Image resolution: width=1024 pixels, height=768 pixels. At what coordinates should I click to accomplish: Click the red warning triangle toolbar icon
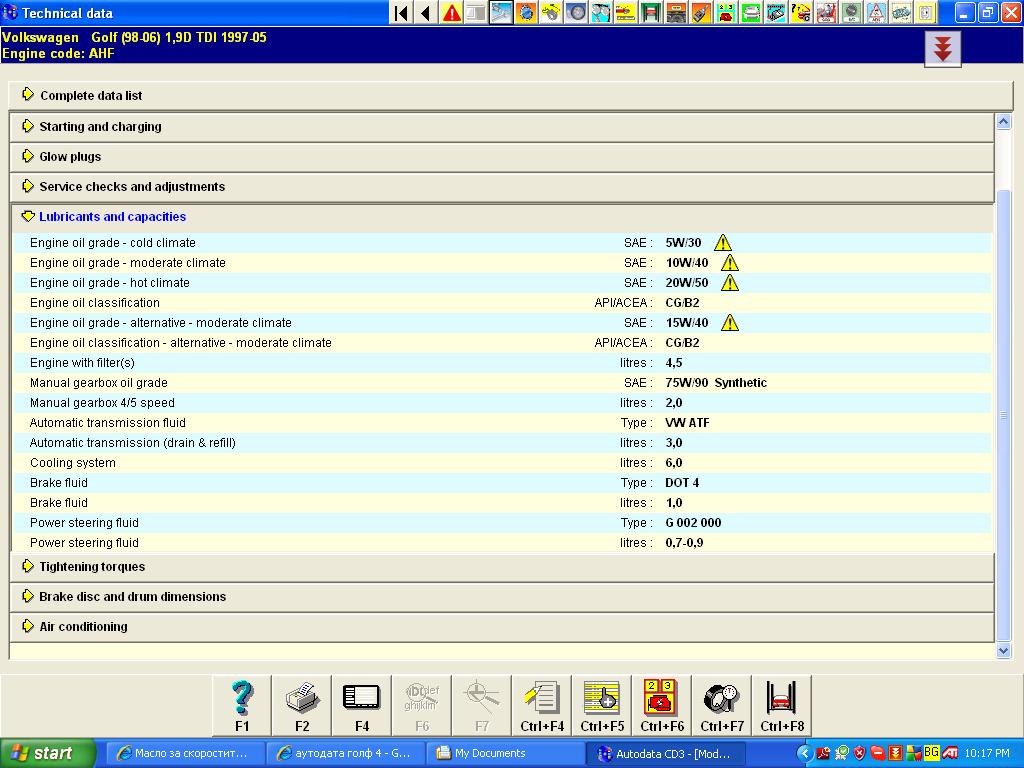coord(452,13)
